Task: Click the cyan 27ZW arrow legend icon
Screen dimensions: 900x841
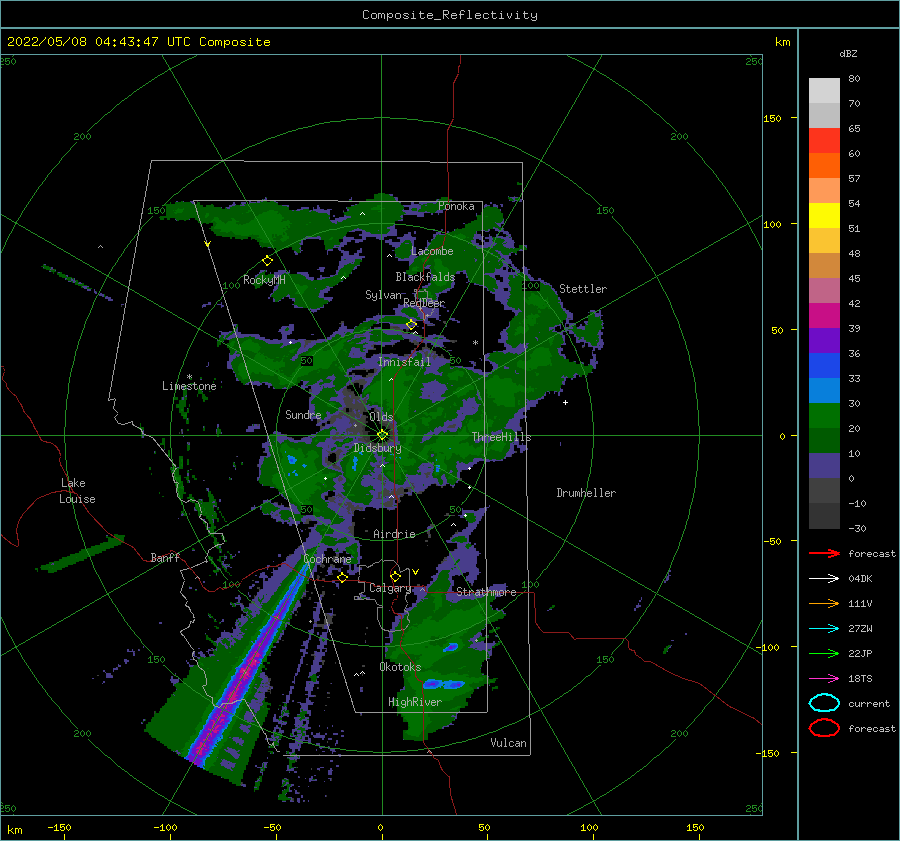Action: coord(824,629)
